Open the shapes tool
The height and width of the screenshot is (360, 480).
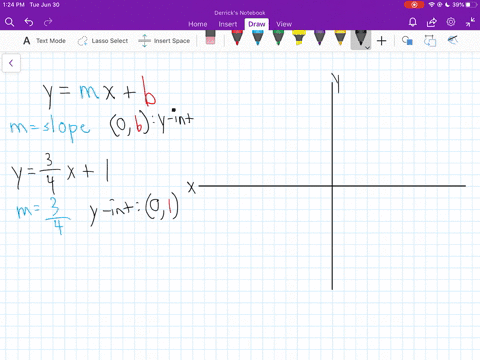coord(407,41)
